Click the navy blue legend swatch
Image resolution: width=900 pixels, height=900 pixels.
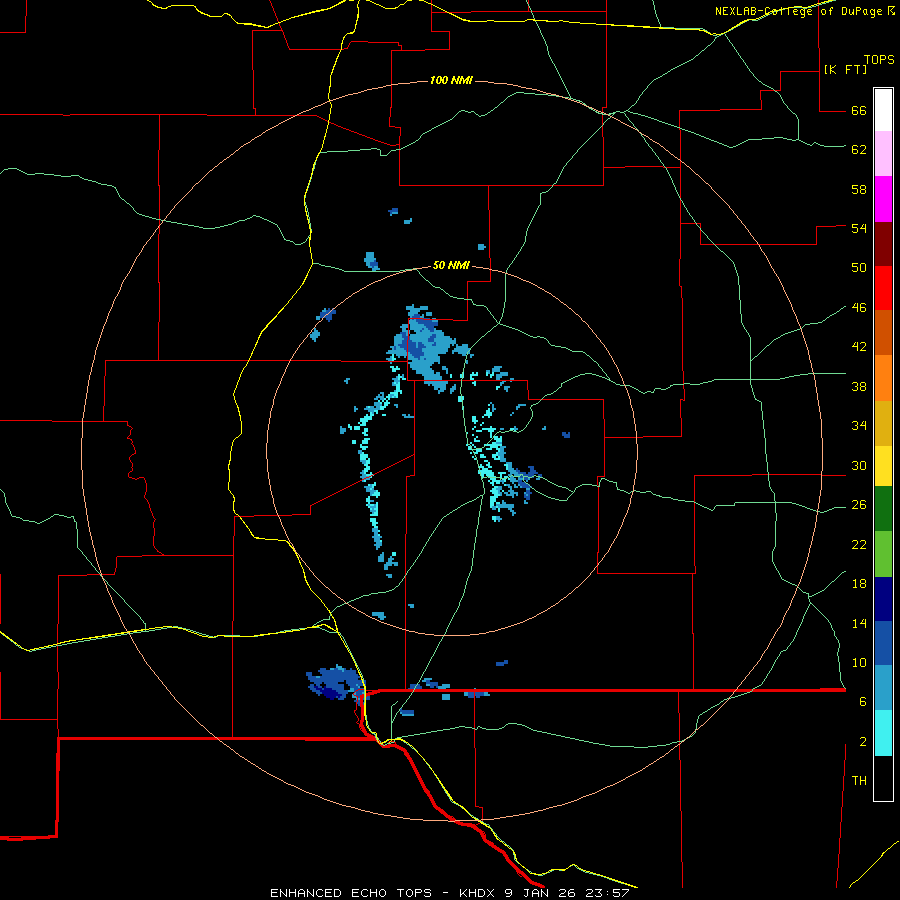(883, 599)
